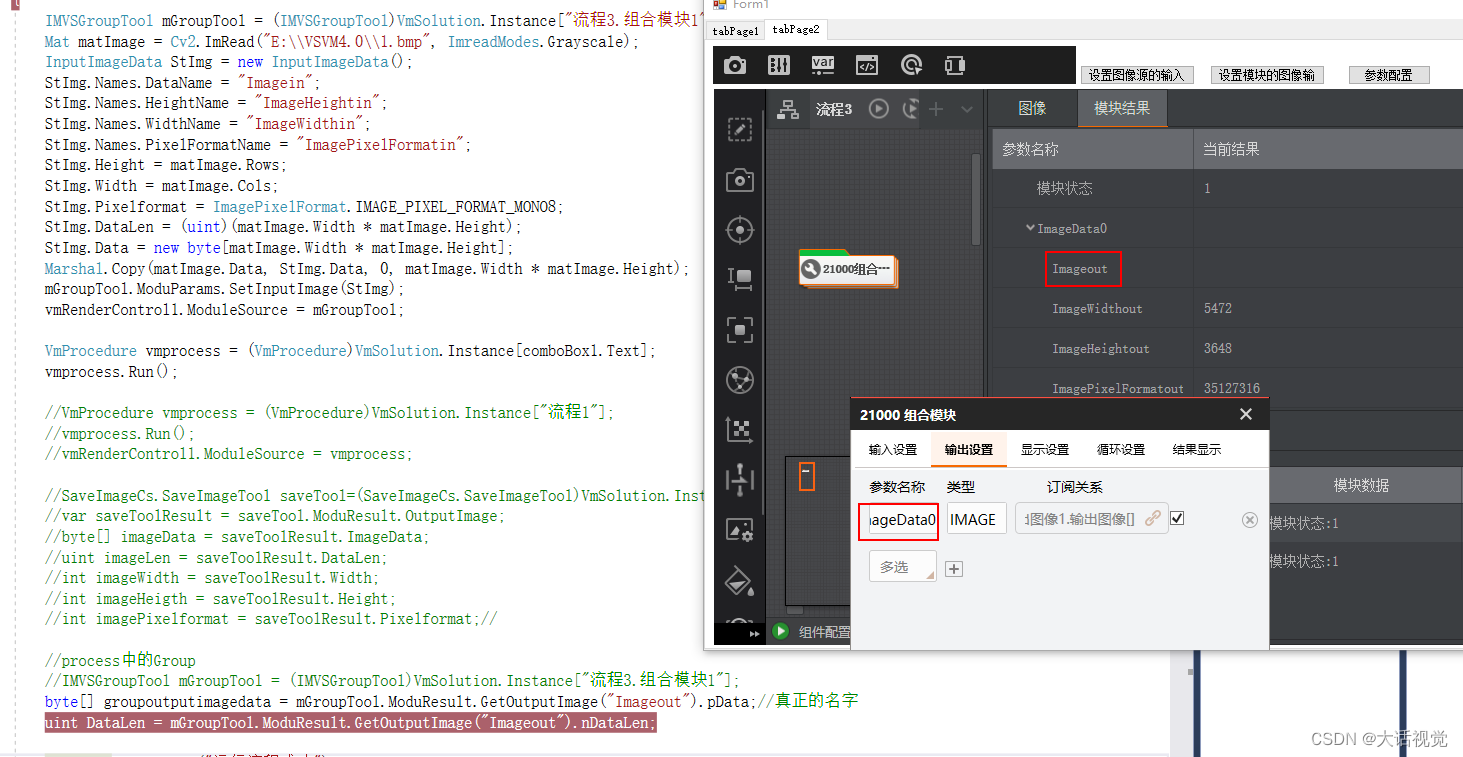Toggle the checkbox next to subscription field
Viewport: 1463px width, 757px height.
(1178, 518)
